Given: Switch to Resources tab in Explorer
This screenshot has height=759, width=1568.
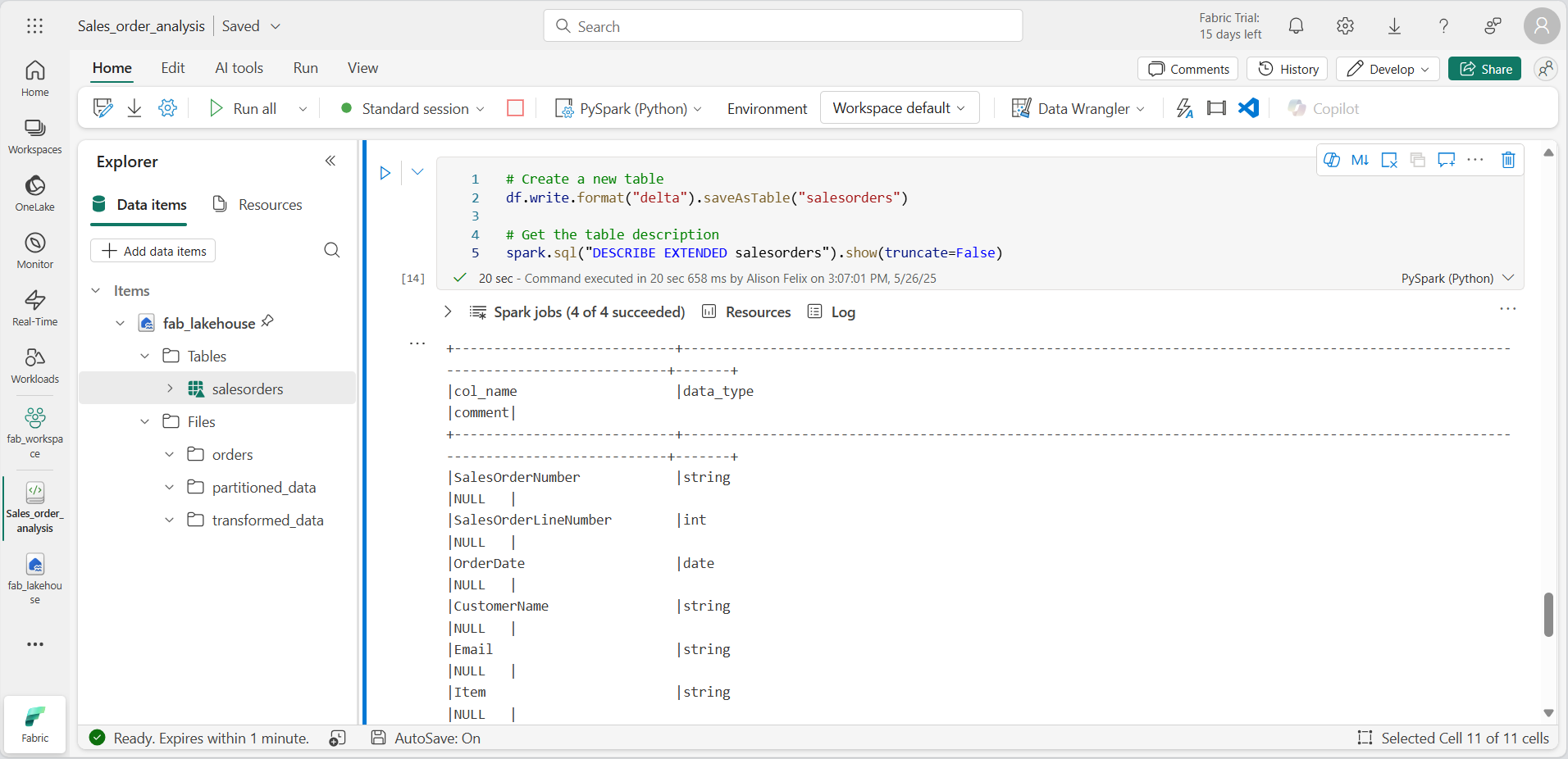Looking at the screenshot, I should [x=258, y=204].
